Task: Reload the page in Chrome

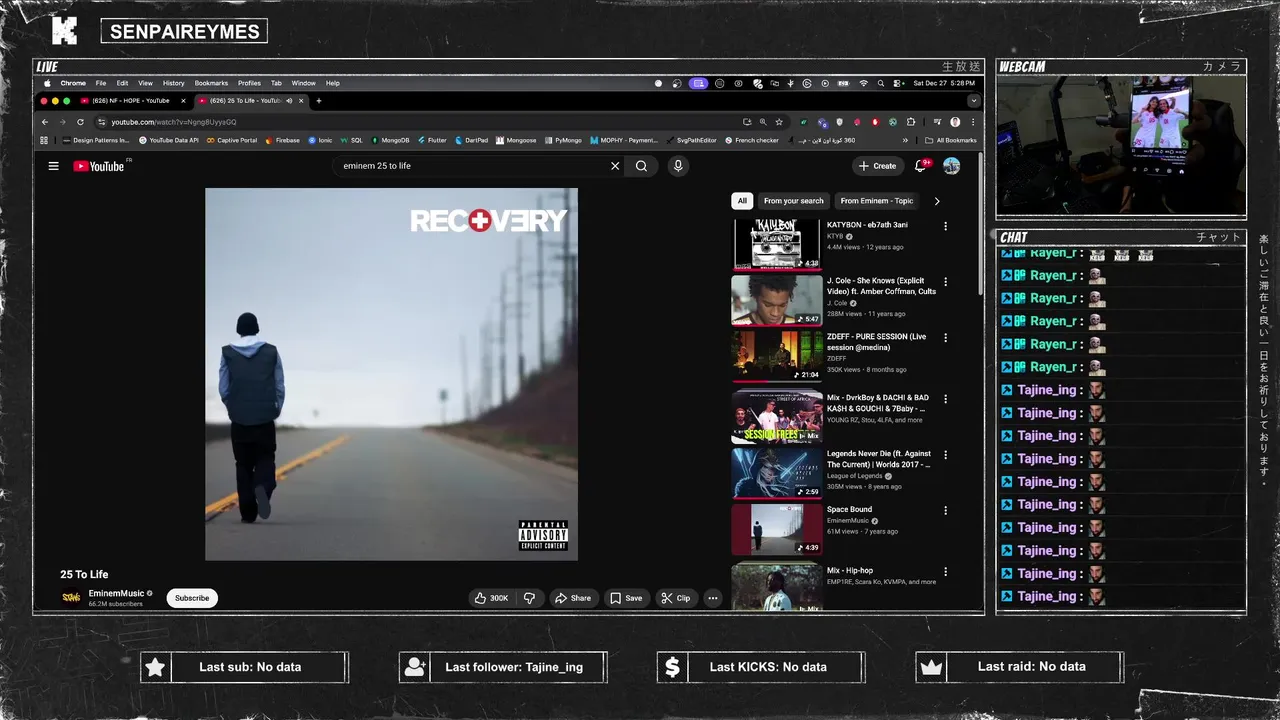Action: click(x=80, y=122)
